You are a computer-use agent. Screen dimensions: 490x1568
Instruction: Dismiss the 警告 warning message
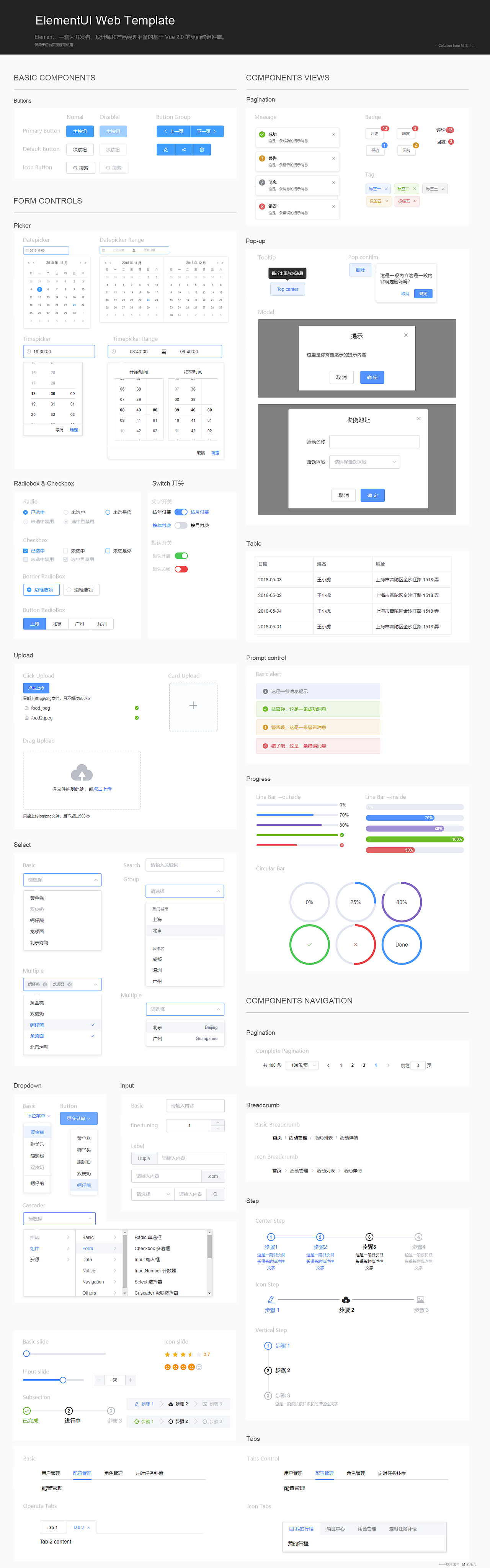[x=333, y=158]
